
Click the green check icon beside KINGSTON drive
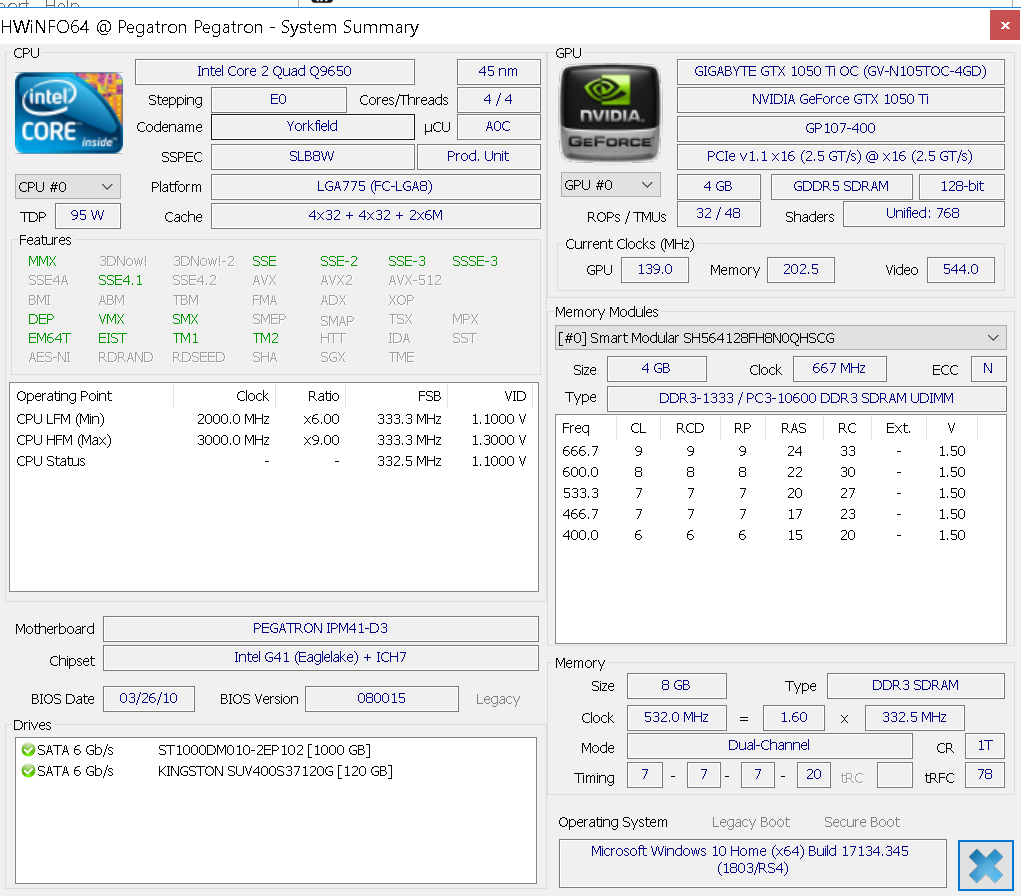point(28,771)
